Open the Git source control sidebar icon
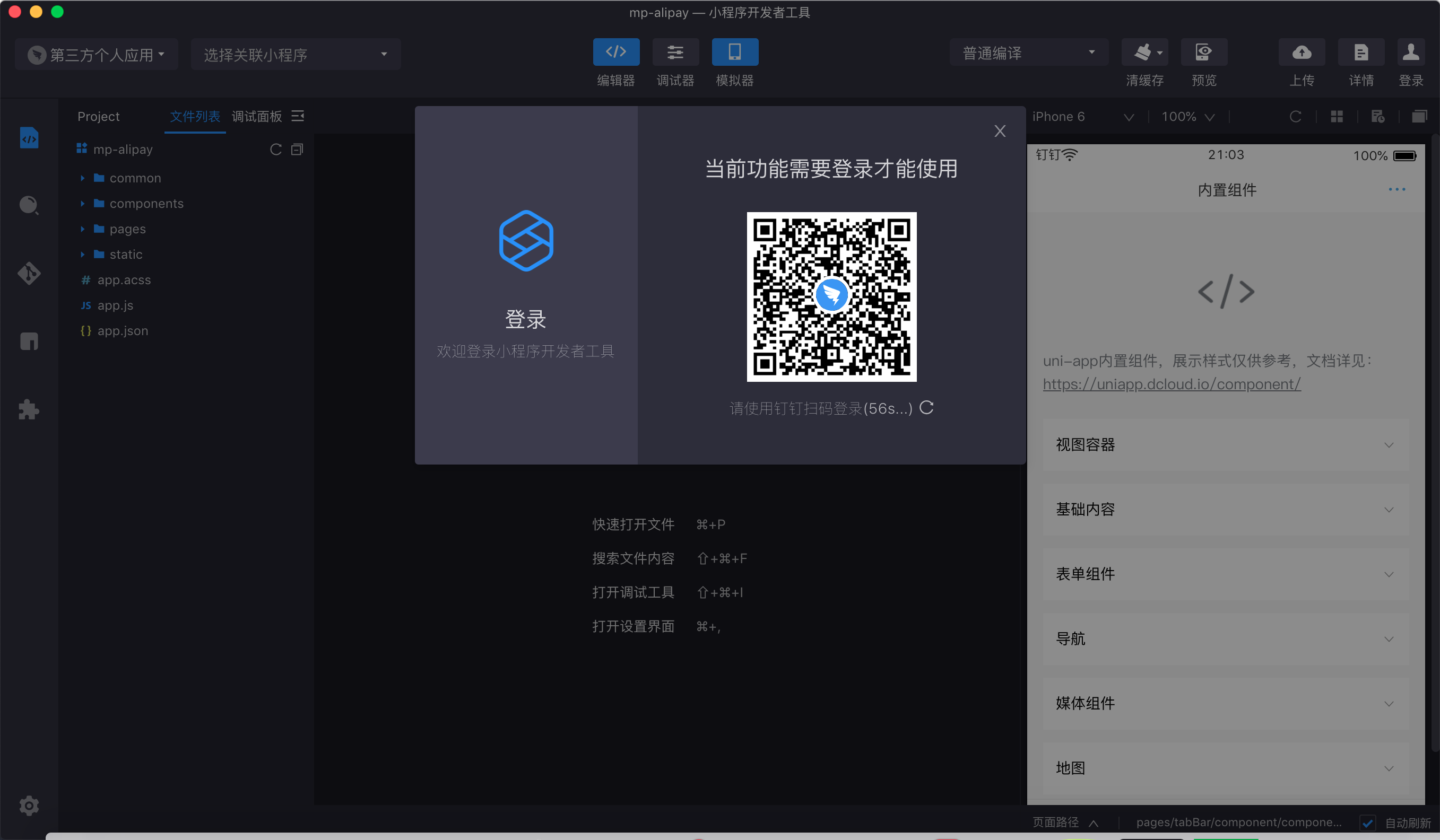Viewport: 1440px width, 840px height. 29,273
